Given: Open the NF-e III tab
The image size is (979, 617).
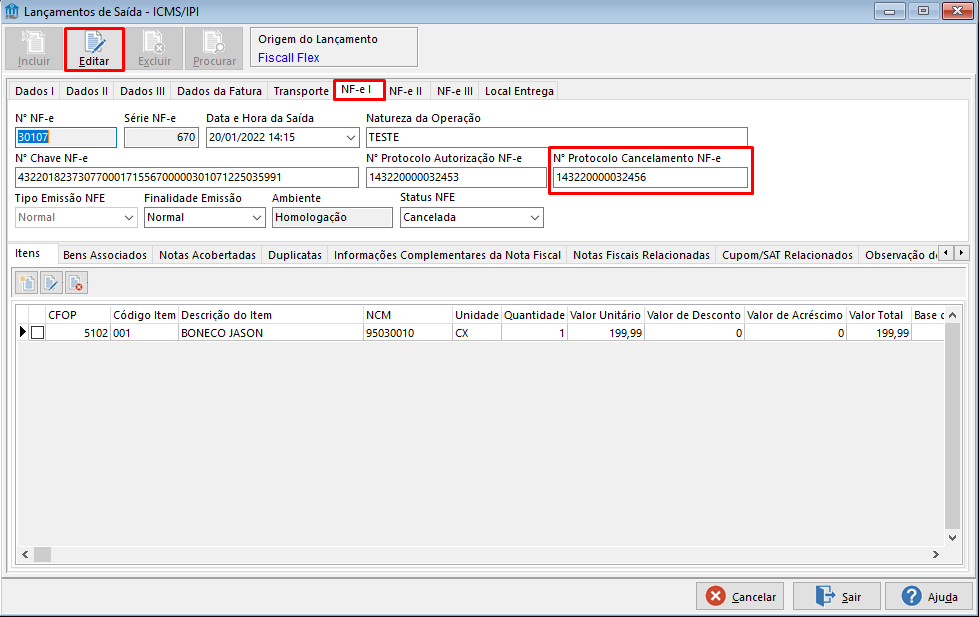Looking at the screenshot, I should 455,91.
